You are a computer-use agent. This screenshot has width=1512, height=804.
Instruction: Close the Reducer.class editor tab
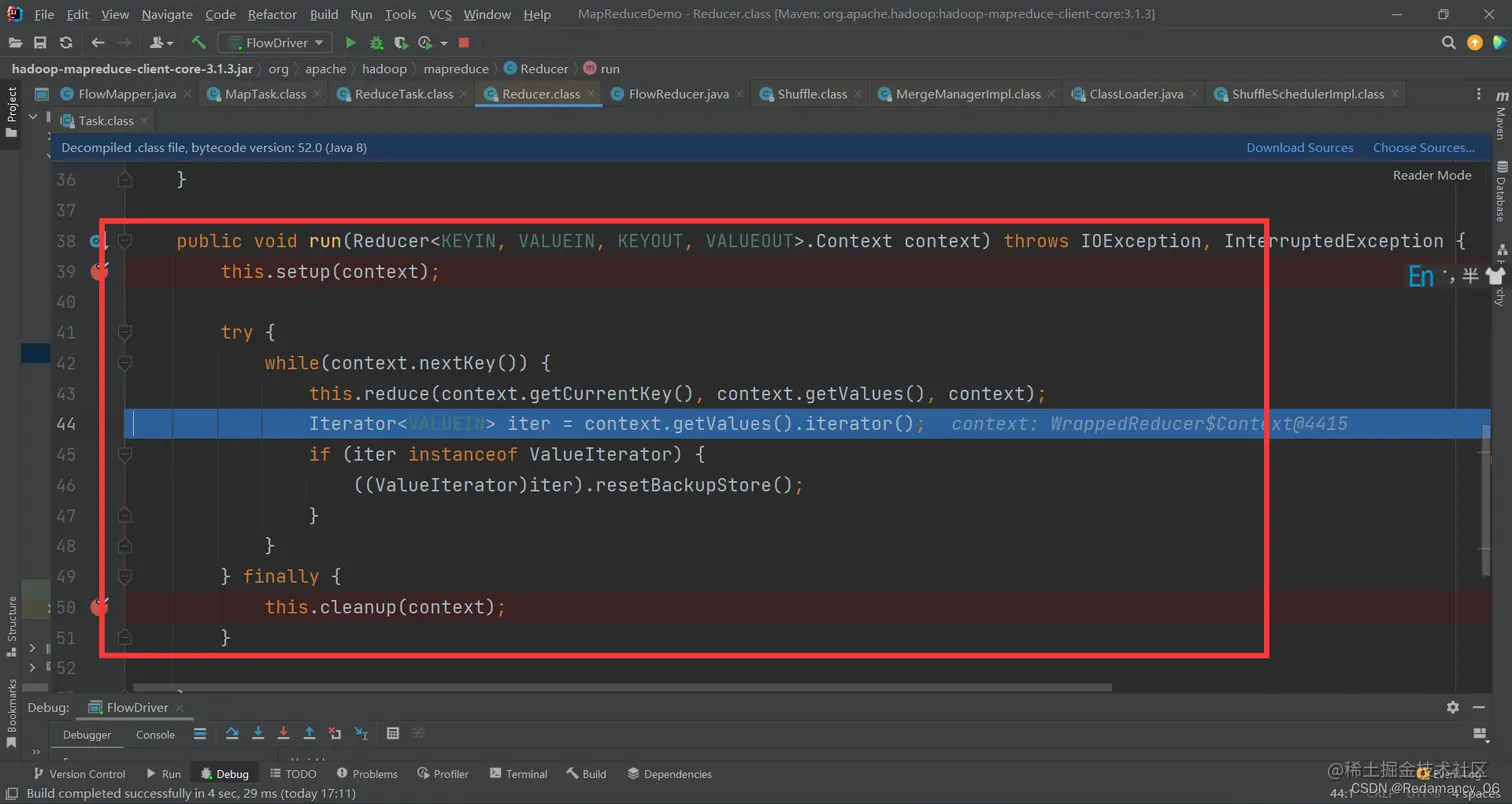[x=591, y=94]
